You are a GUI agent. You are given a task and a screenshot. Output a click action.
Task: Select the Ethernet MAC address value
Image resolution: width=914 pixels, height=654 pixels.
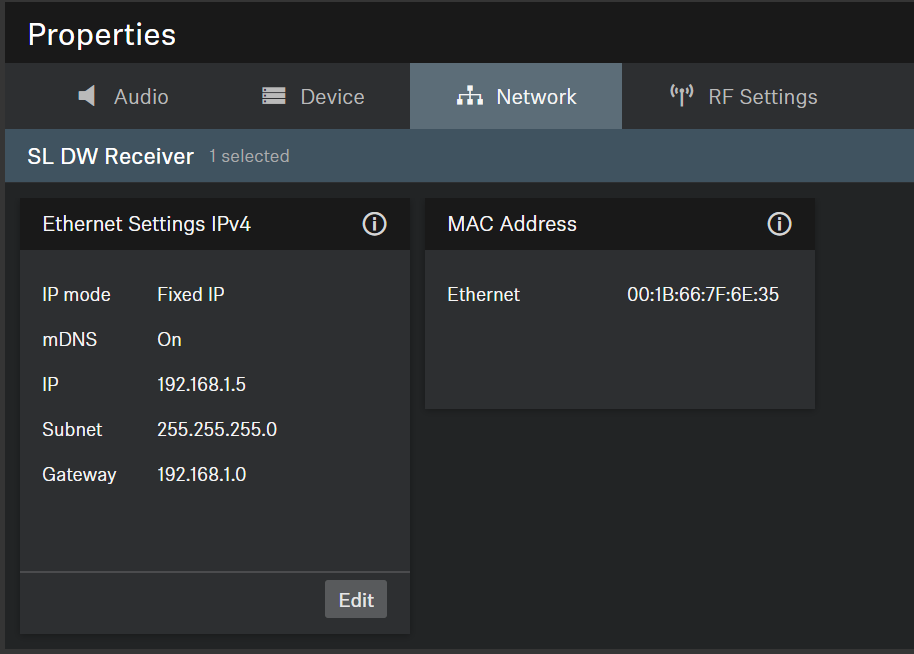coord(702,295)
